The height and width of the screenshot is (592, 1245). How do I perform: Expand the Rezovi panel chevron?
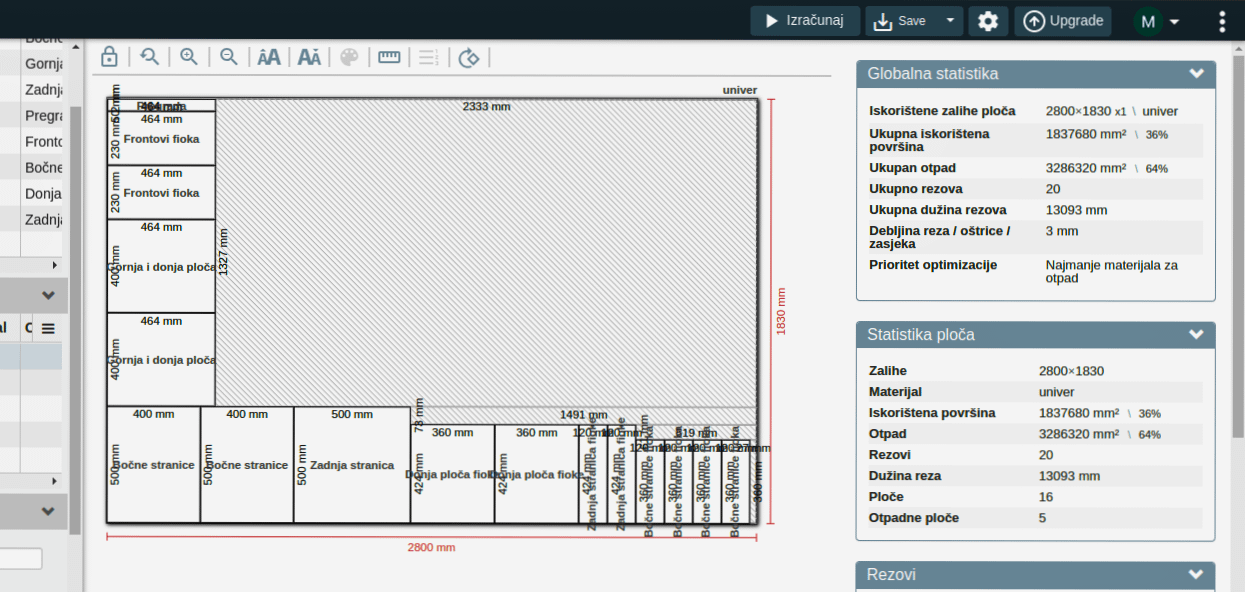click(x=1196, y=575)
